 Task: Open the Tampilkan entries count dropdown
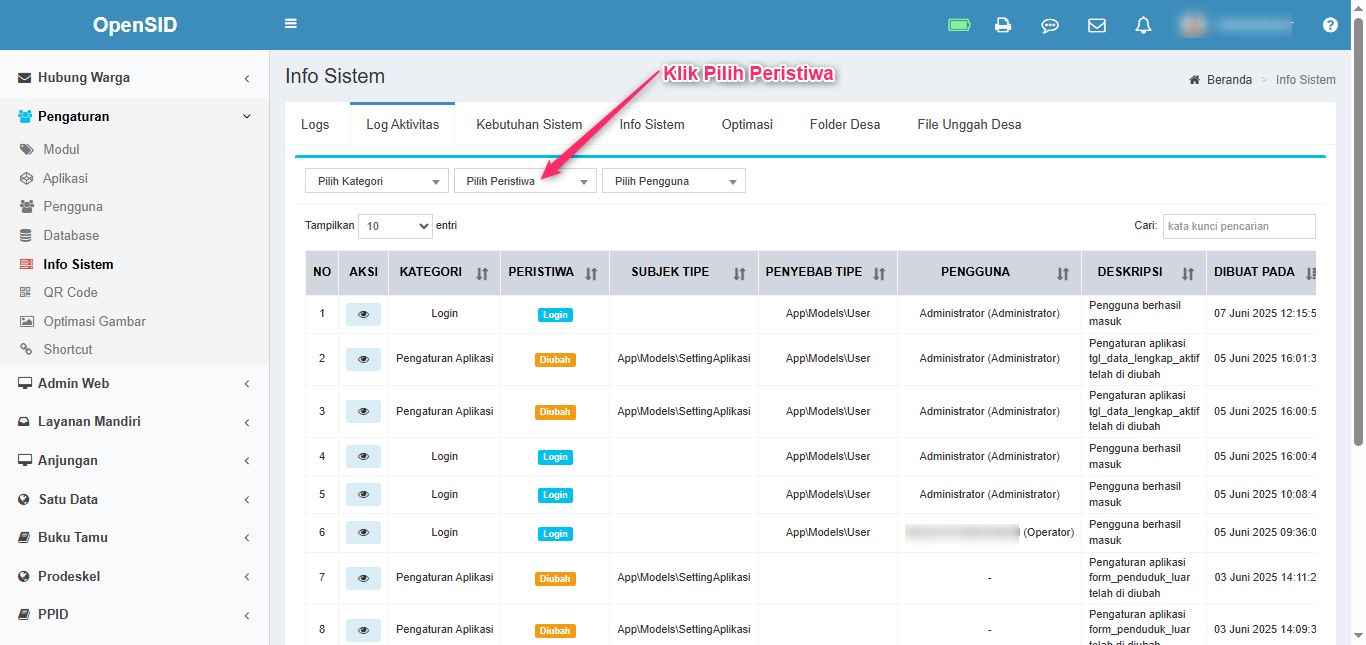pyautogui.click(x=395, y=226)
